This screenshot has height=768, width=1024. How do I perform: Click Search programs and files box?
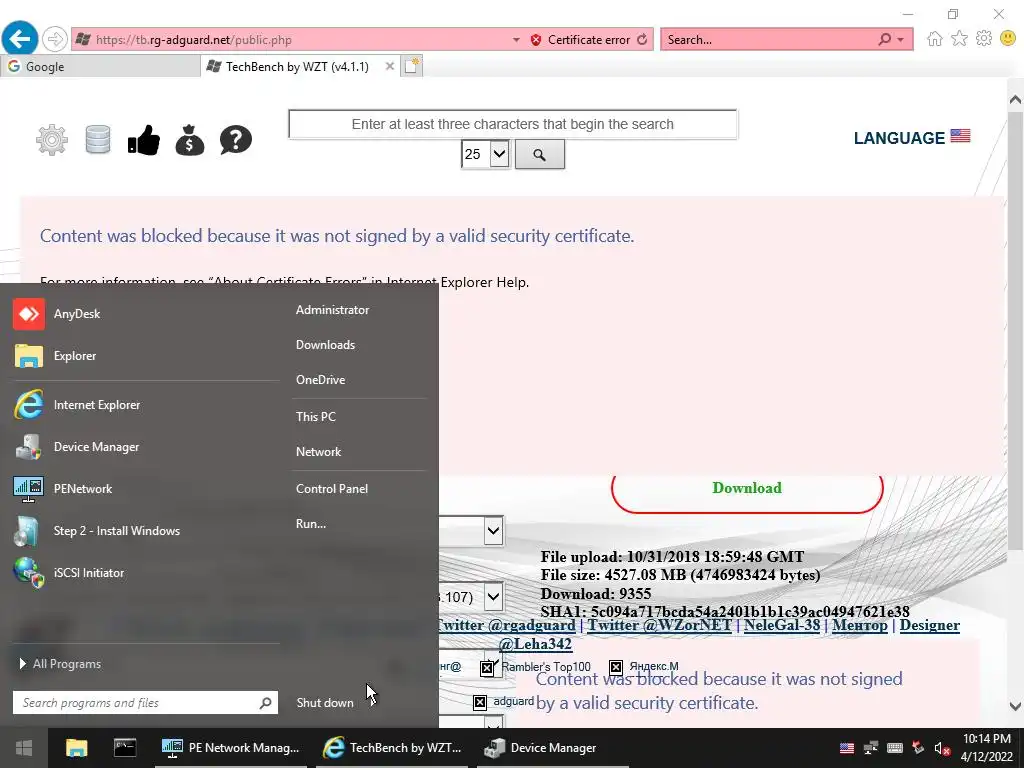pyautogui.click(x=145, y=703)
